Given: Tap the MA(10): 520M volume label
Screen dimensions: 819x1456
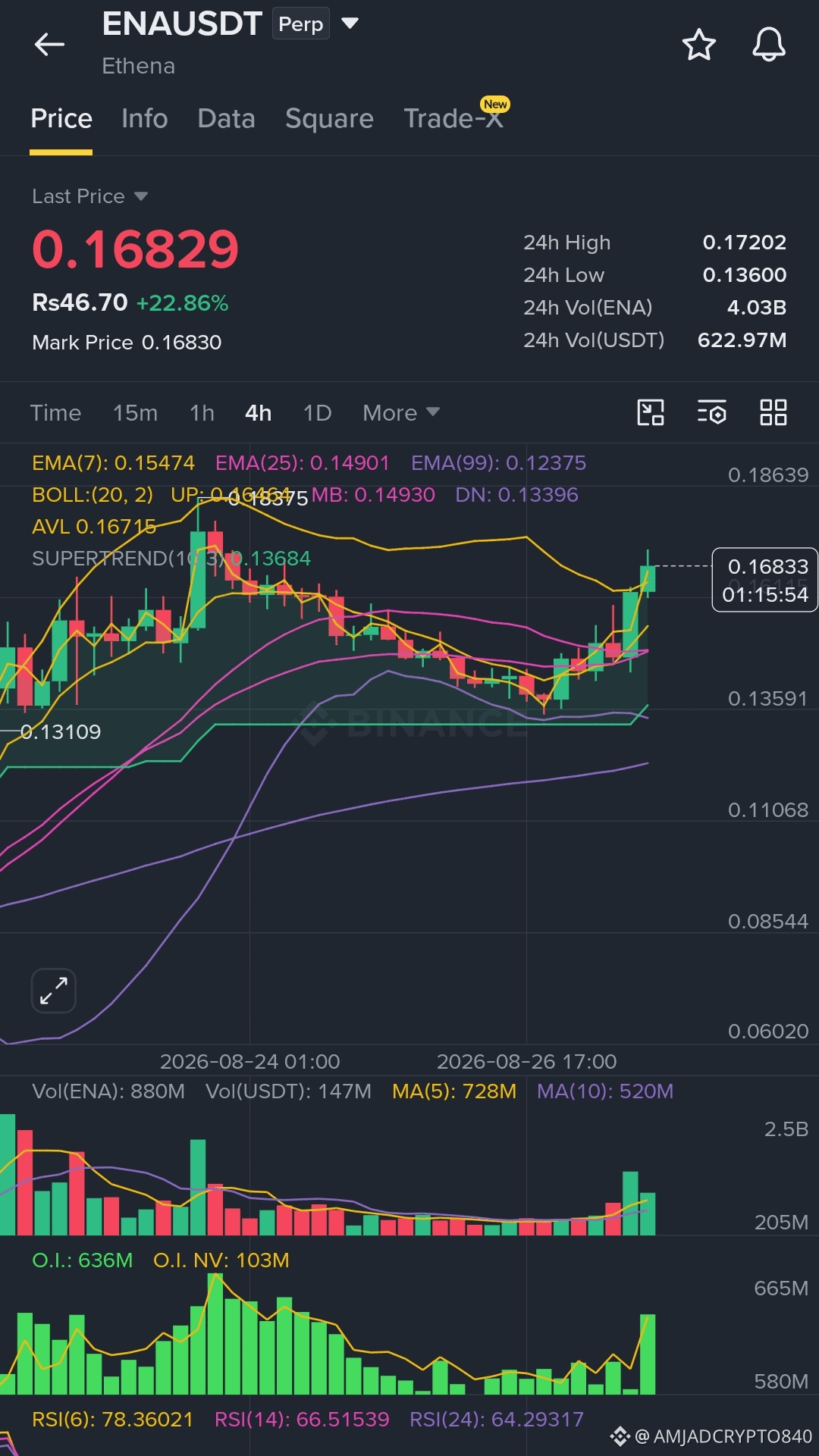Looking at the screenshot, I should (605, 1091).
